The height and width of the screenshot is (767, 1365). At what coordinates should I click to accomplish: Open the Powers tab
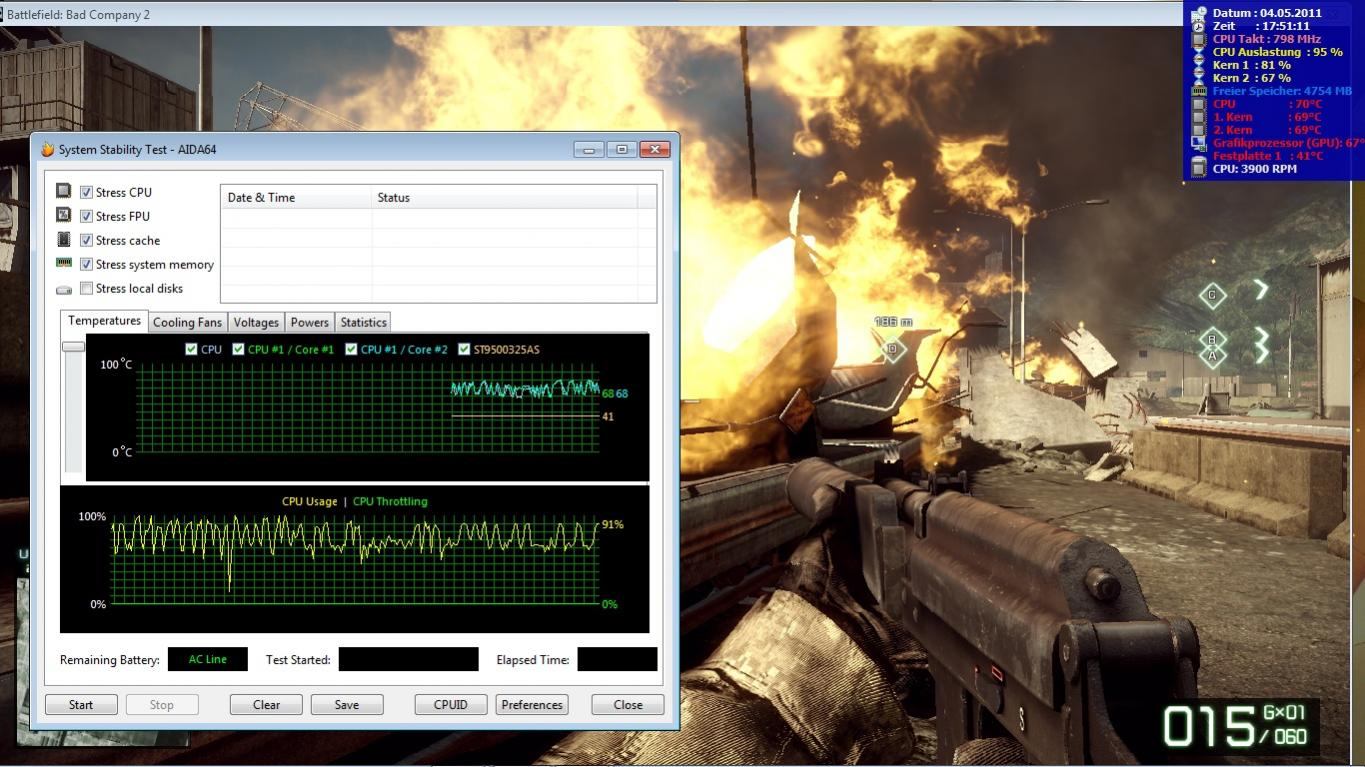tap(309, 322)
